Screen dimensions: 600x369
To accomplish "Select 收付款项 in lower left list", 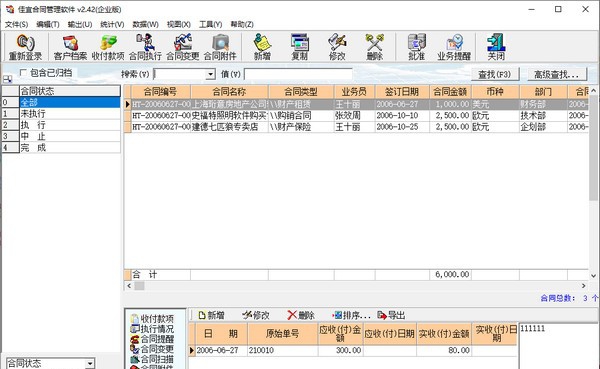I will coord(152,318).
